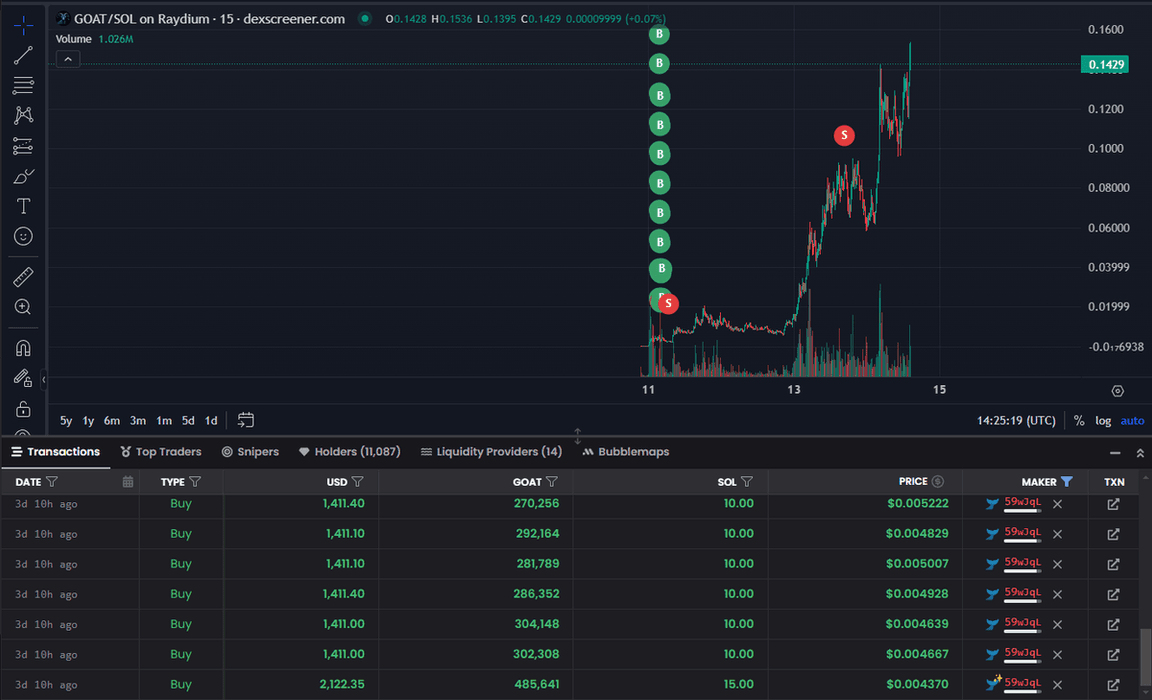
Task: Click the red S sell marker near 0.1000
Action: 844,135
